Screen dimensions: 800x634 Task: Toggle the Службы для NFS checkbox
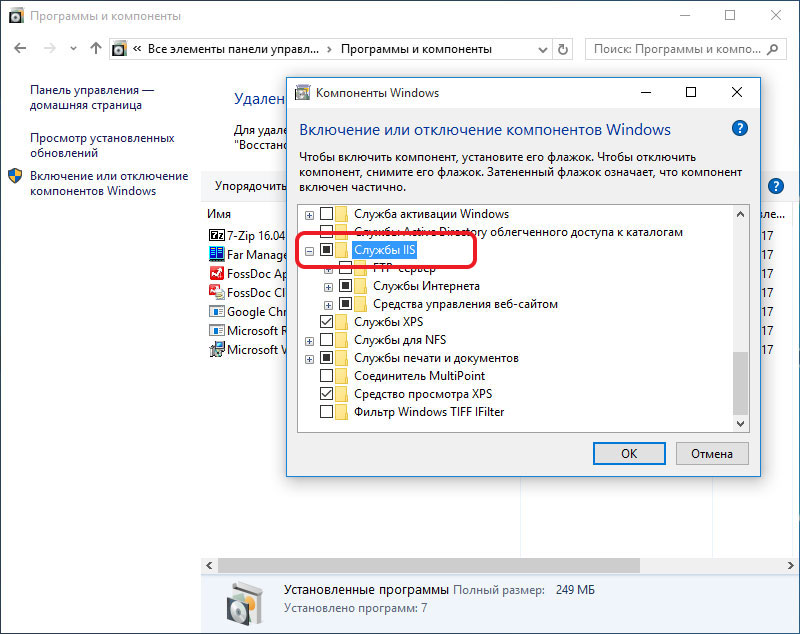click(x=327, y=339)
